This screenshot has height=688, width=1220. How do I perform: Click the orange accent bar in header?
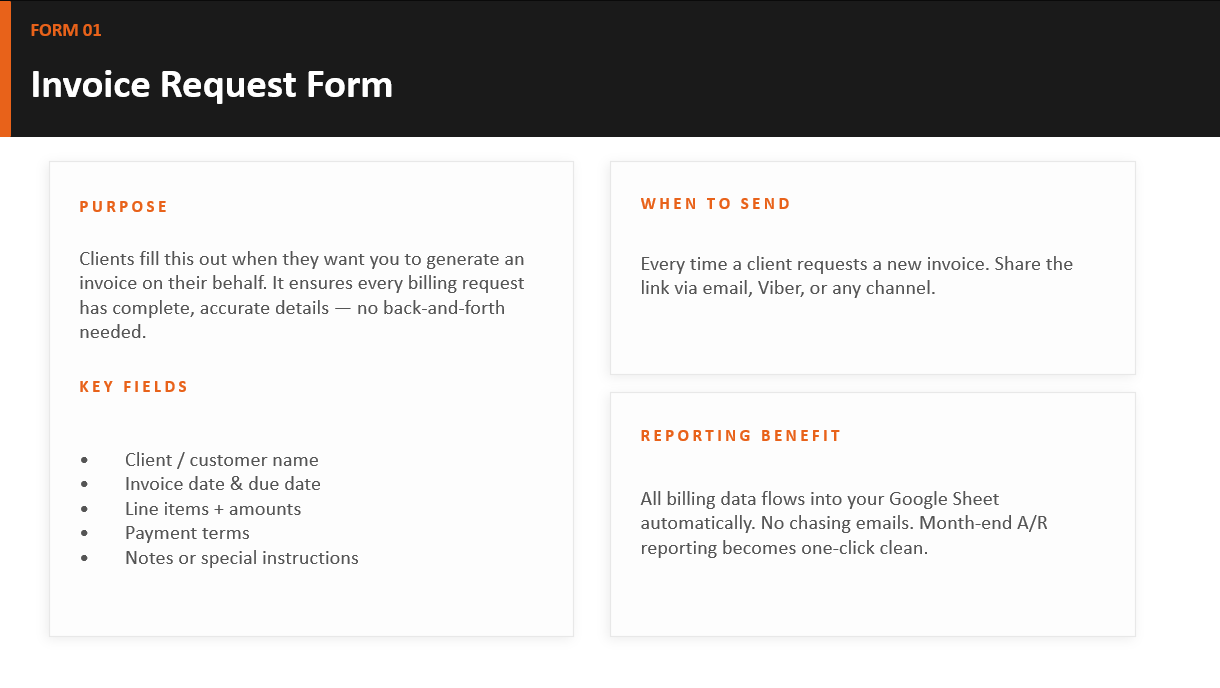[5, 68]
